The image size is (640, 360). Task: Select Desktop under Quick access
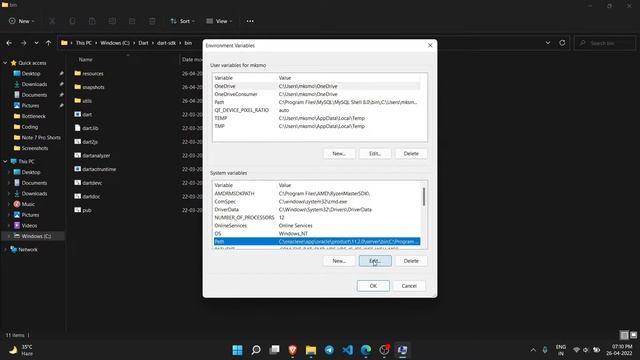point(31,73)
